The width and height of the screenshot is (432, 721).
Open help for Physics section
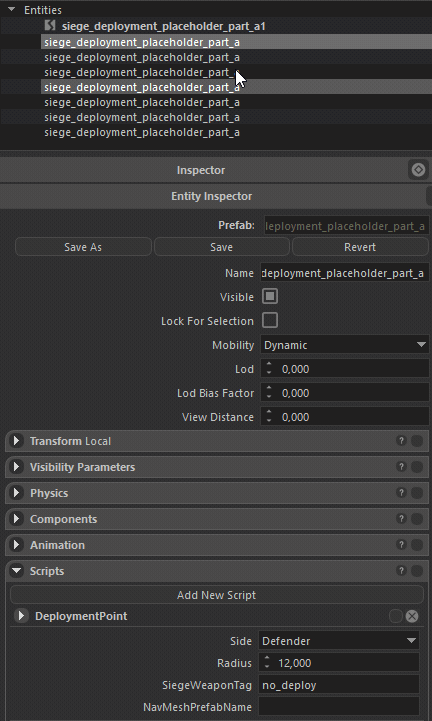pyautogui.click(x=401, y=492)
